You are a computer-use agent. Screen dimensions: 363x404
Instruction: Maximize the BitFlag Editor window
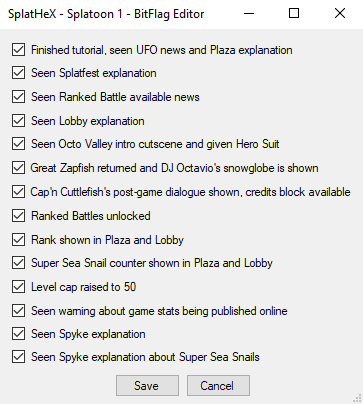pos(294,13)
